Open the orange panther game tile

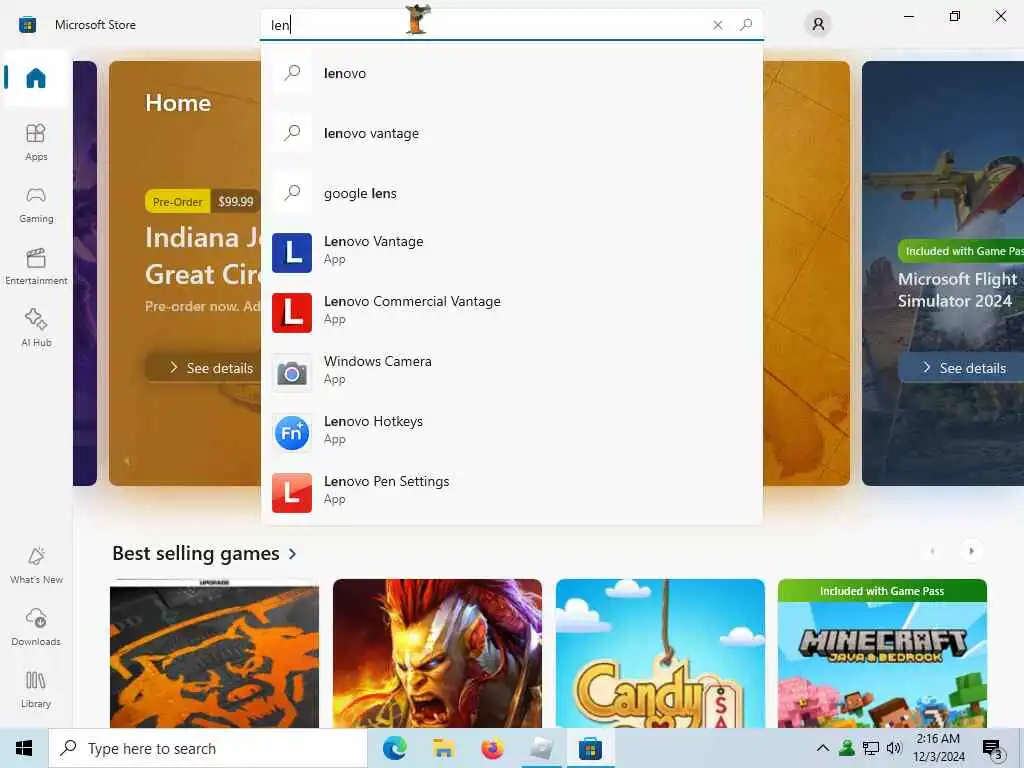[x=214, y=653]
